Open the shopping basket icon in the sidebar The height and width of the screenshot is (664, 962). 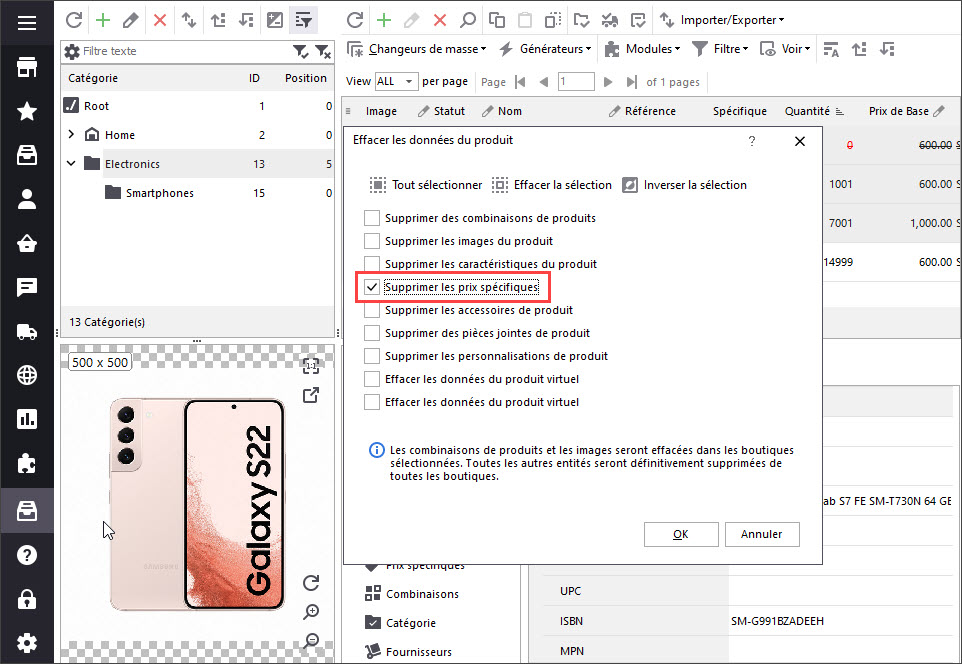[x=26, y=244]
